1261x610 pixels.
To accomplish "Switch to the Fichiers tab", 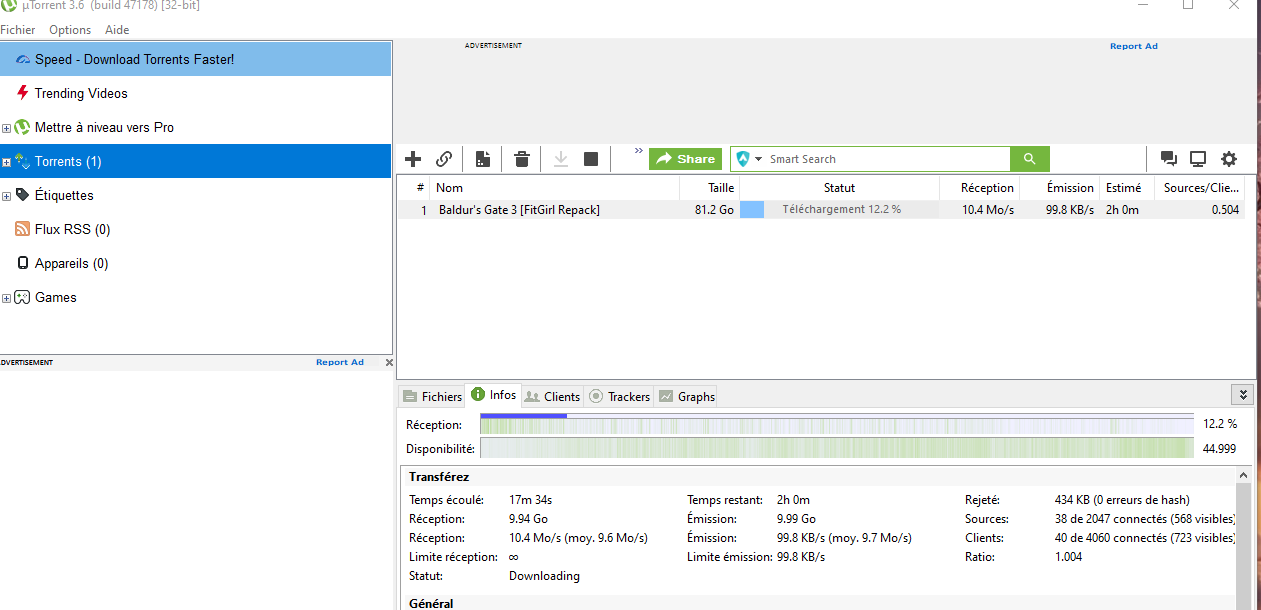I will point(432,396).
